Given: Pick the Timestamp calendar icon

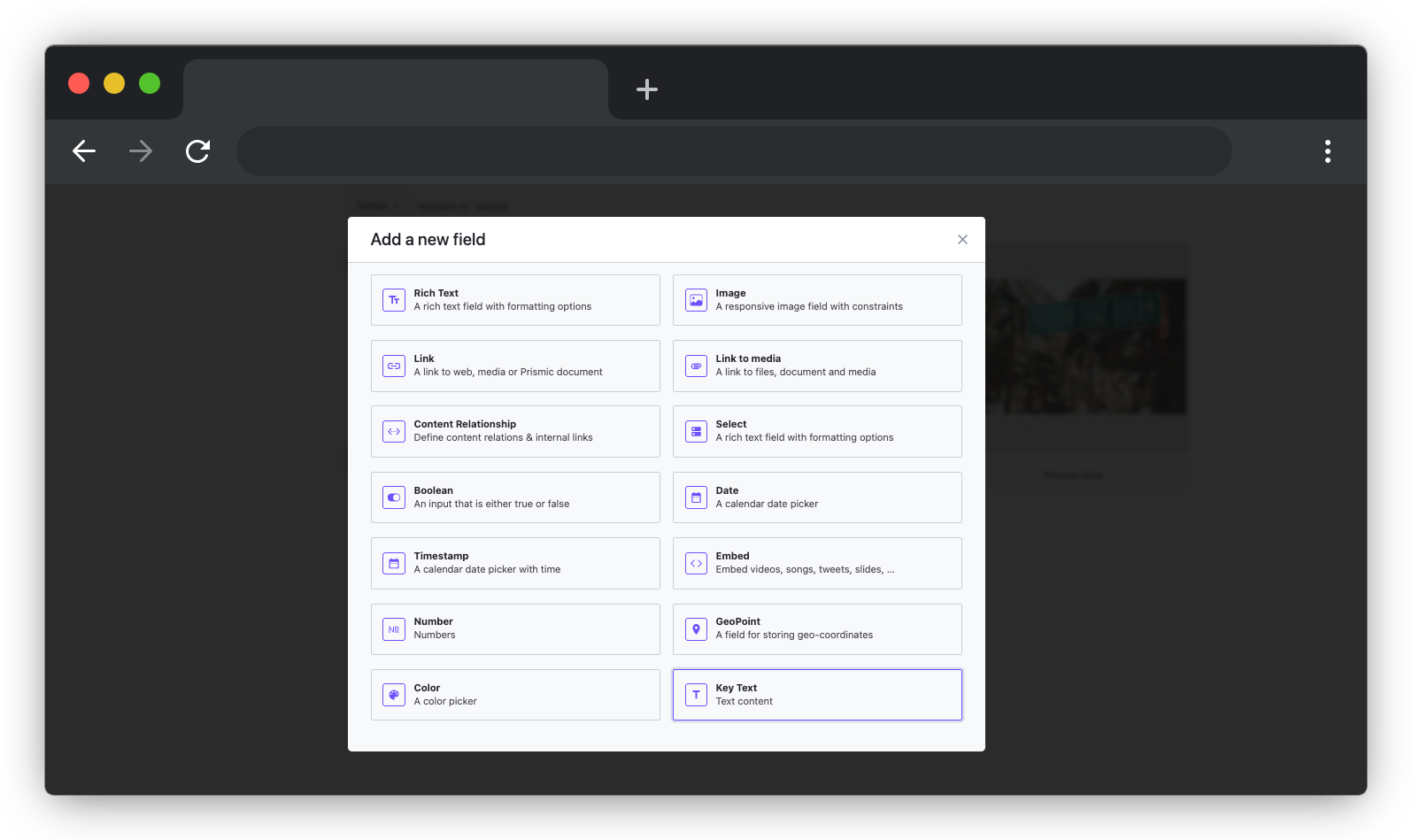Looking at the screenshot, I should (394, 563).
